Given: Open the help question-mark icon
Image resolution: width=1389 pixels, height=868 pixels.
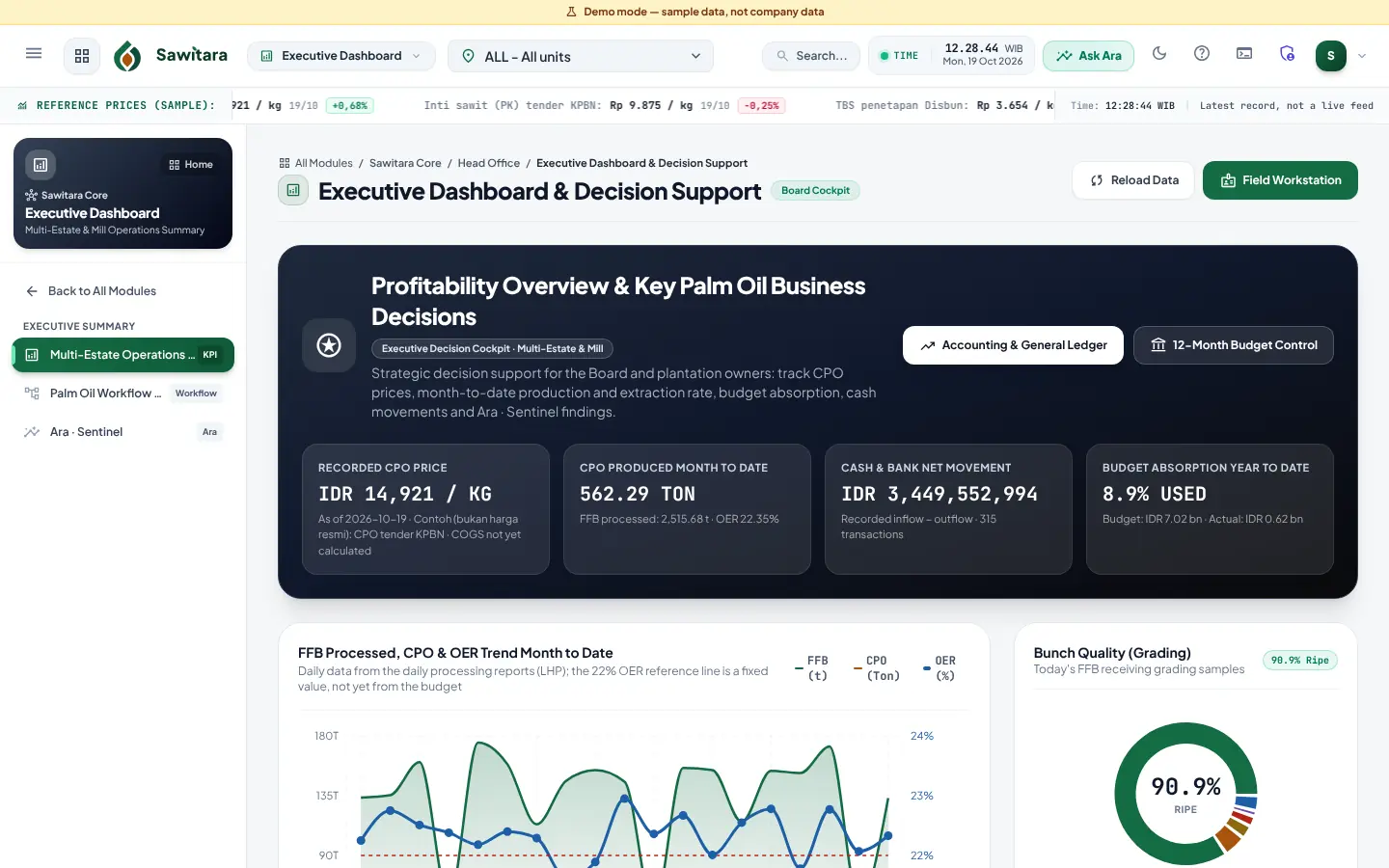Looking at the screenshot, I should (1202, 54).
